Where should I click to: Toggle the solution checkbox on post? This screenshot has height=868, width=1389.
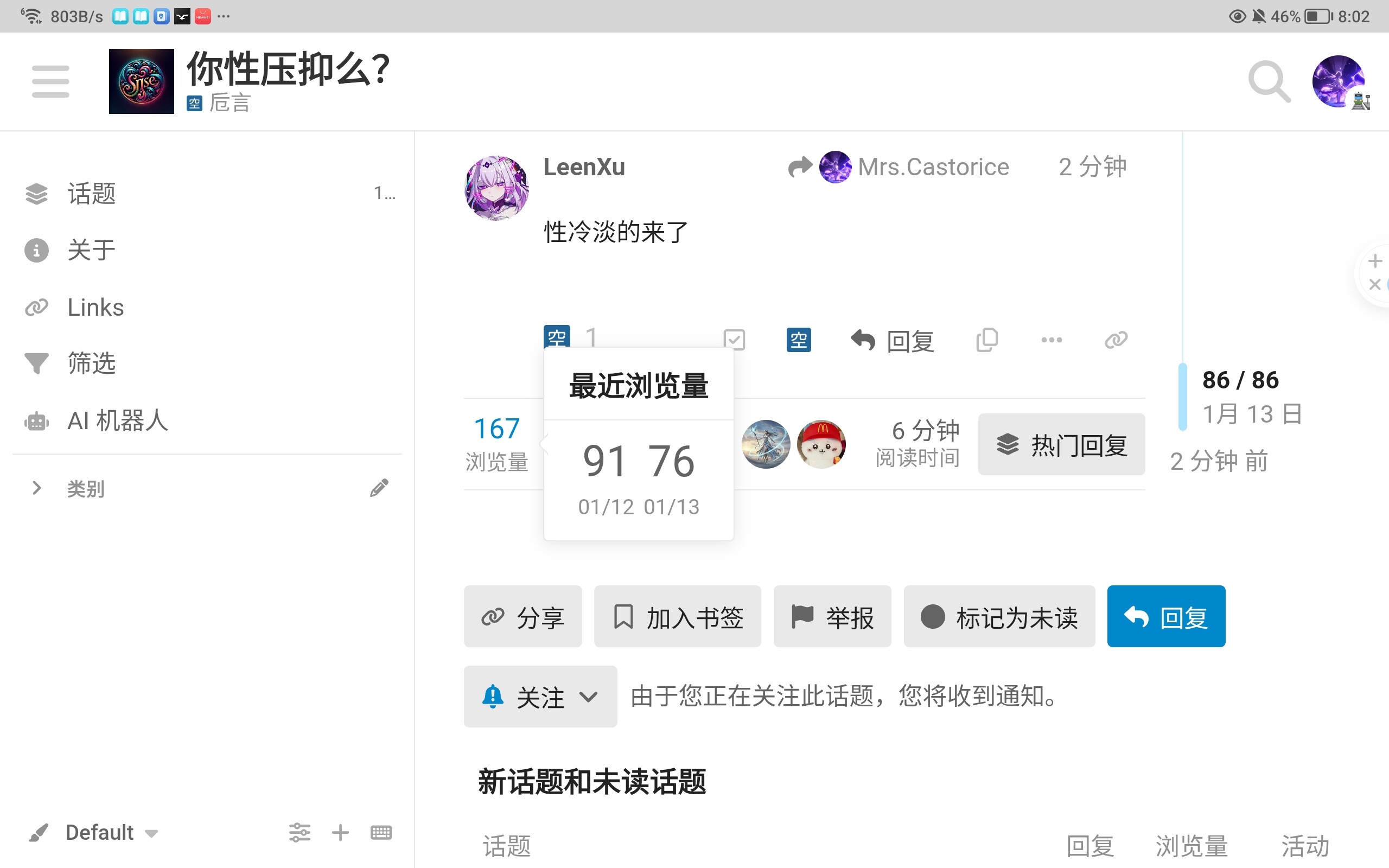point(734,339)
